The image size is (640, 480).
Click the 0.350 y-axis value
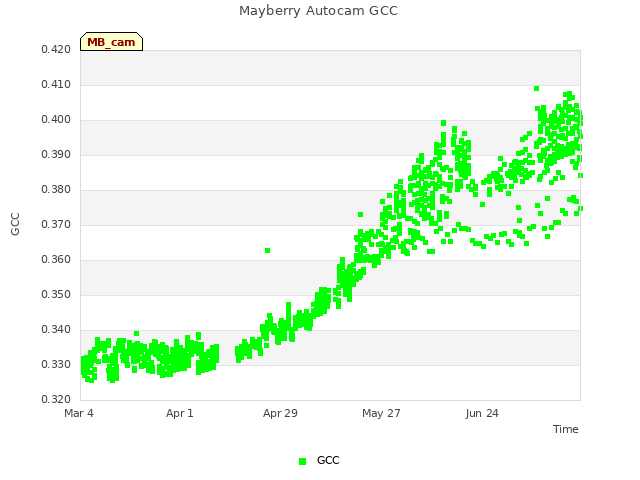[x=56, y=295]
